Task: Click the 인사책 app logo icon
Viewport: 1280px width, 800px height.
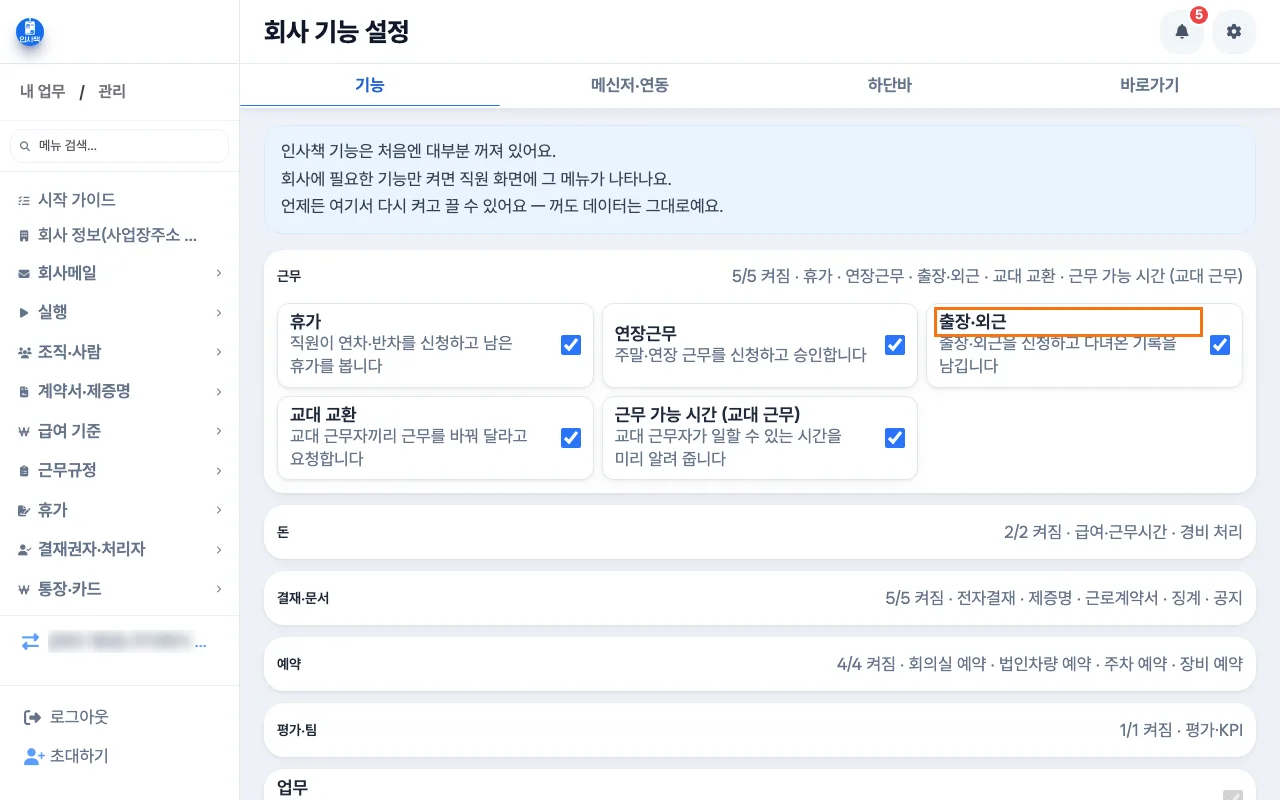Action: tap(30, 32)
